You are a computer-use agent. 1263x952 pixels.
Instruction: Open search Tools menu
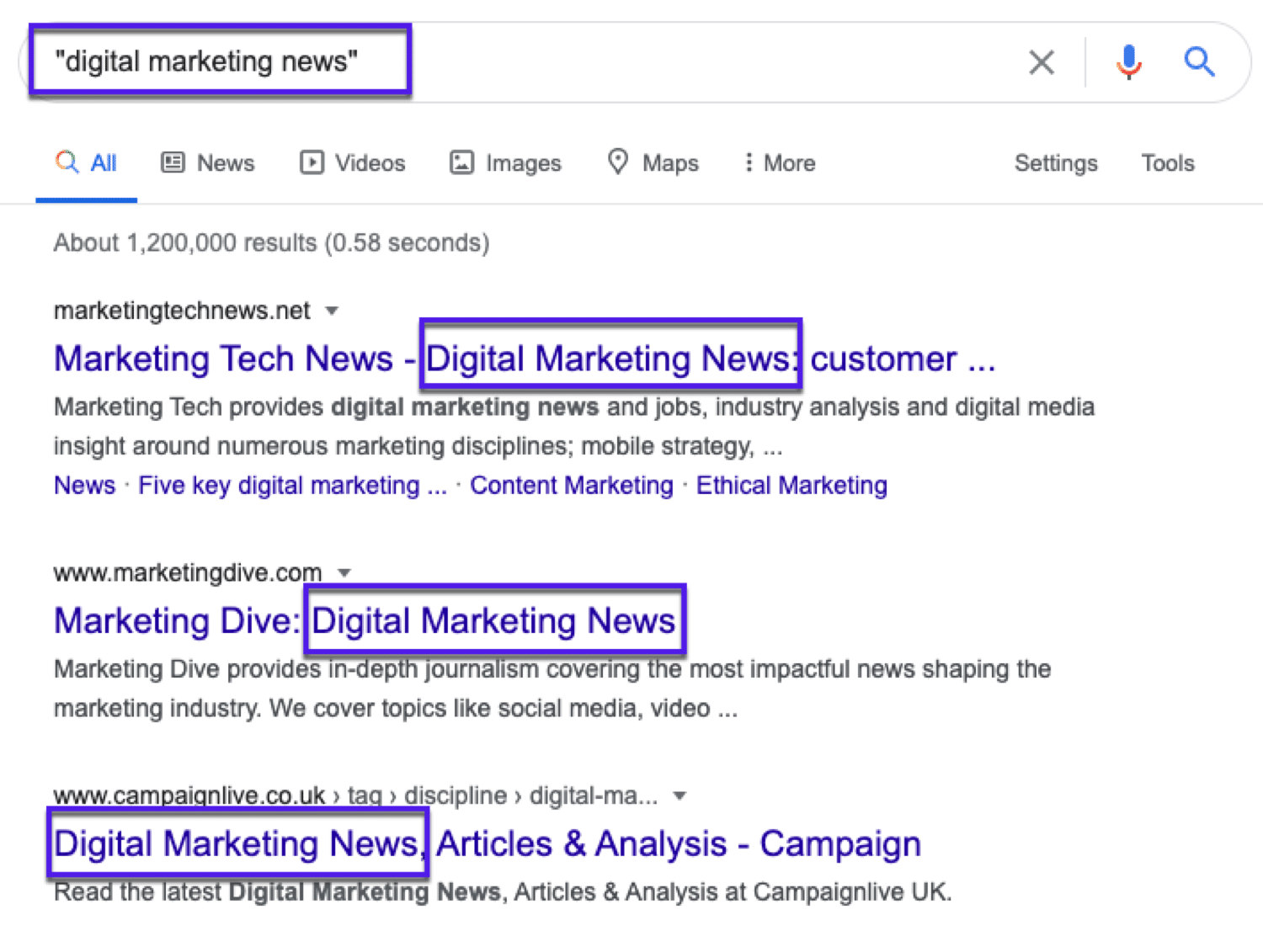pyautogui.click(x=1167, y=163)
